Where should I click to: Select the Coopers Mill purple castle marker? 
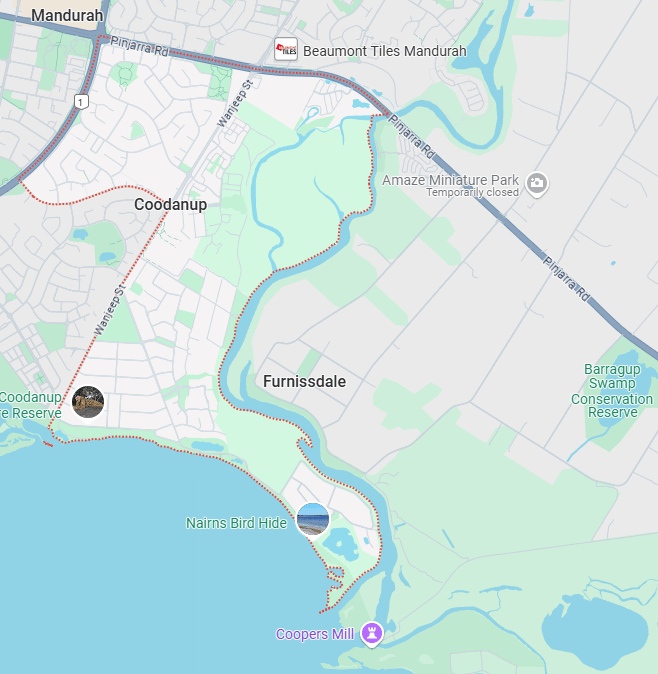coord(372,634)
